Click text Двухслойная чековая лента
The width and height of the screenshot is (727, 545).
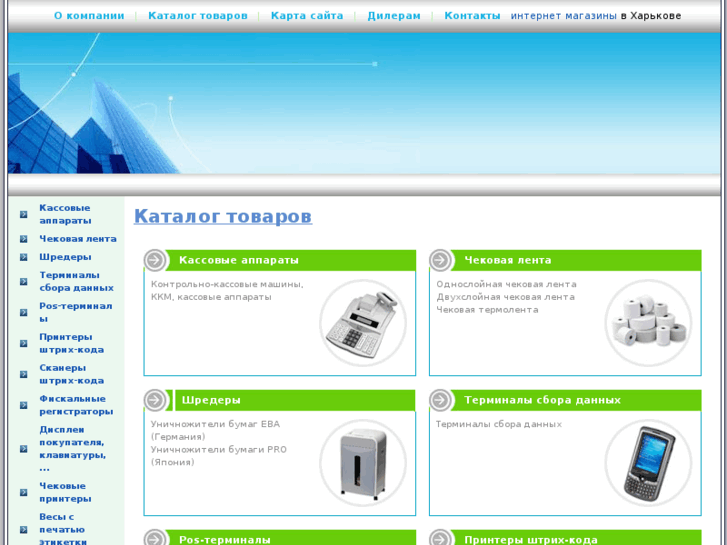pyautogui.click(x=505, y=297)
